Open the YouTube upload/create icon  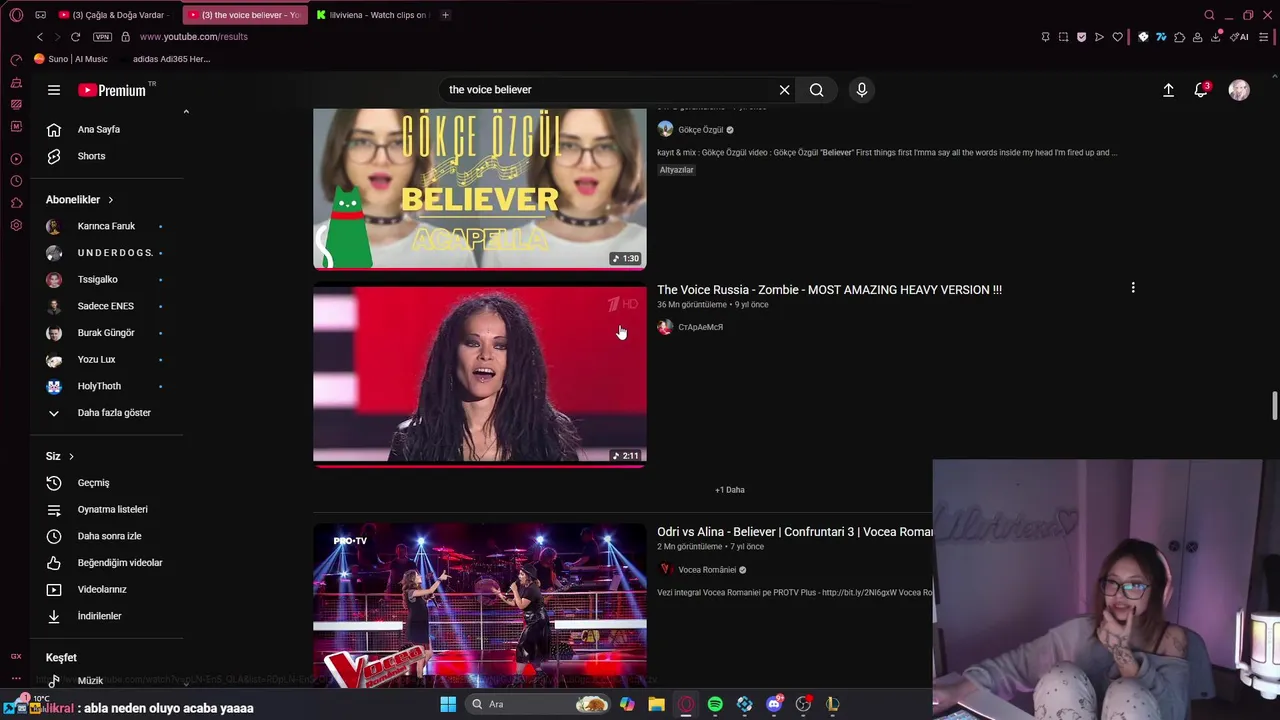[x=1168, y=90]
